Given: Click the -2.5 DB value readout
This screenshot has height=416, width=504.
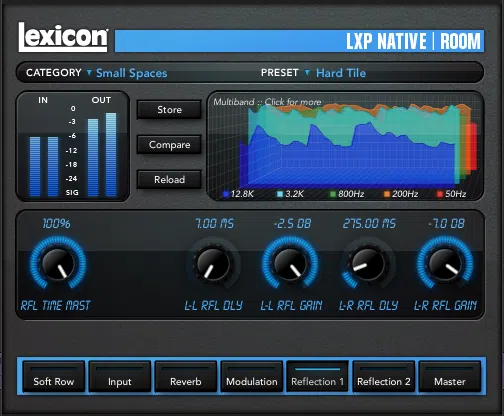Looking at the screenshot, I should click(292, 223).
